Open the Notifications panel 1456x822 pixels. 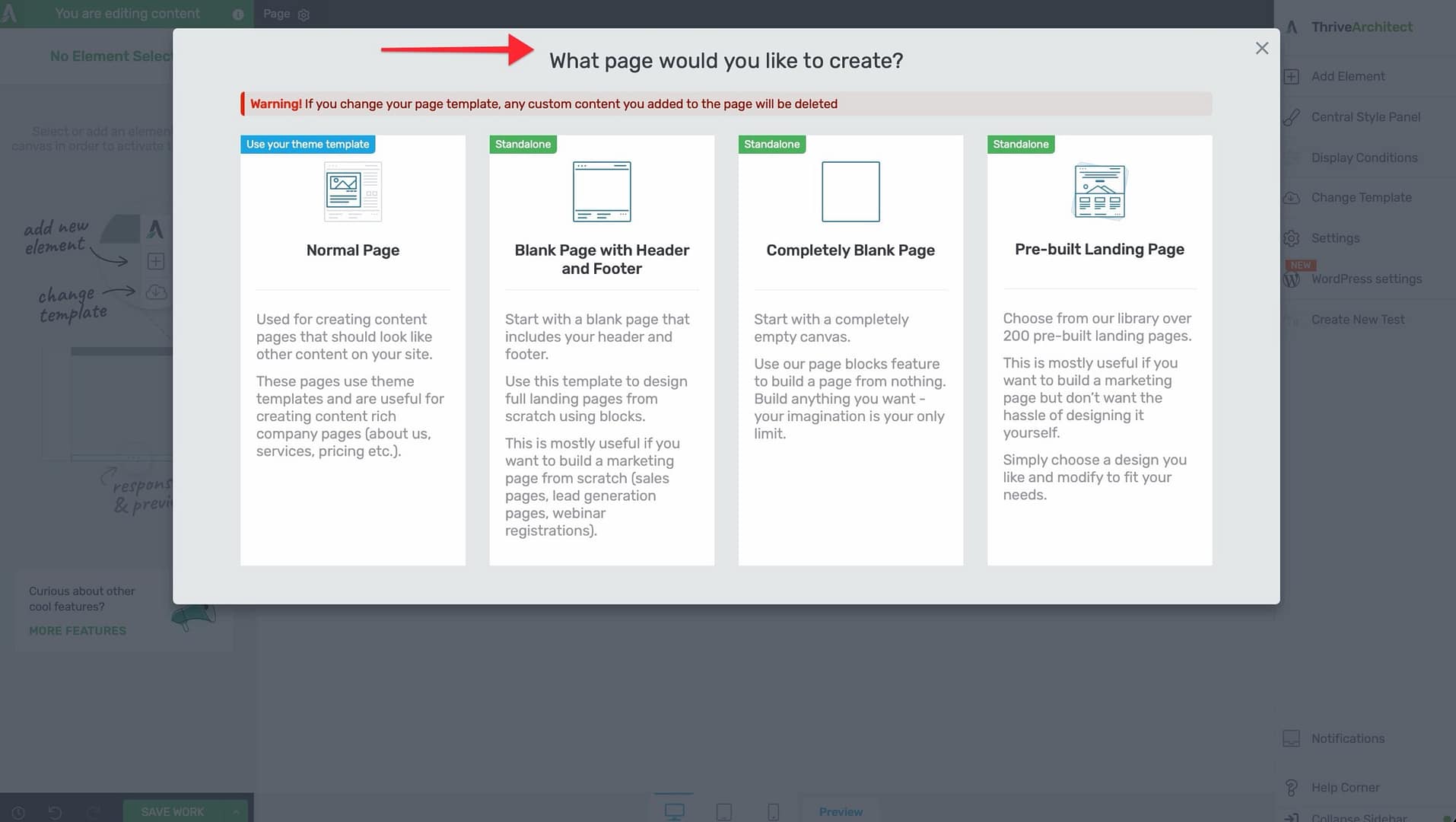(x=1347, y=738)
